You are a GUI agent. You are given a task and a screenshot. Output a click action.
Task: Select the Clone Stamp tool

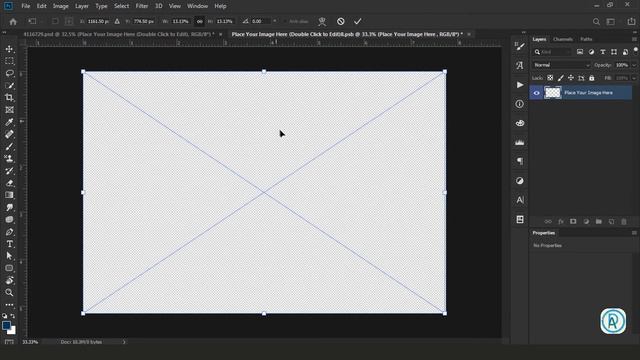point(9,158)
